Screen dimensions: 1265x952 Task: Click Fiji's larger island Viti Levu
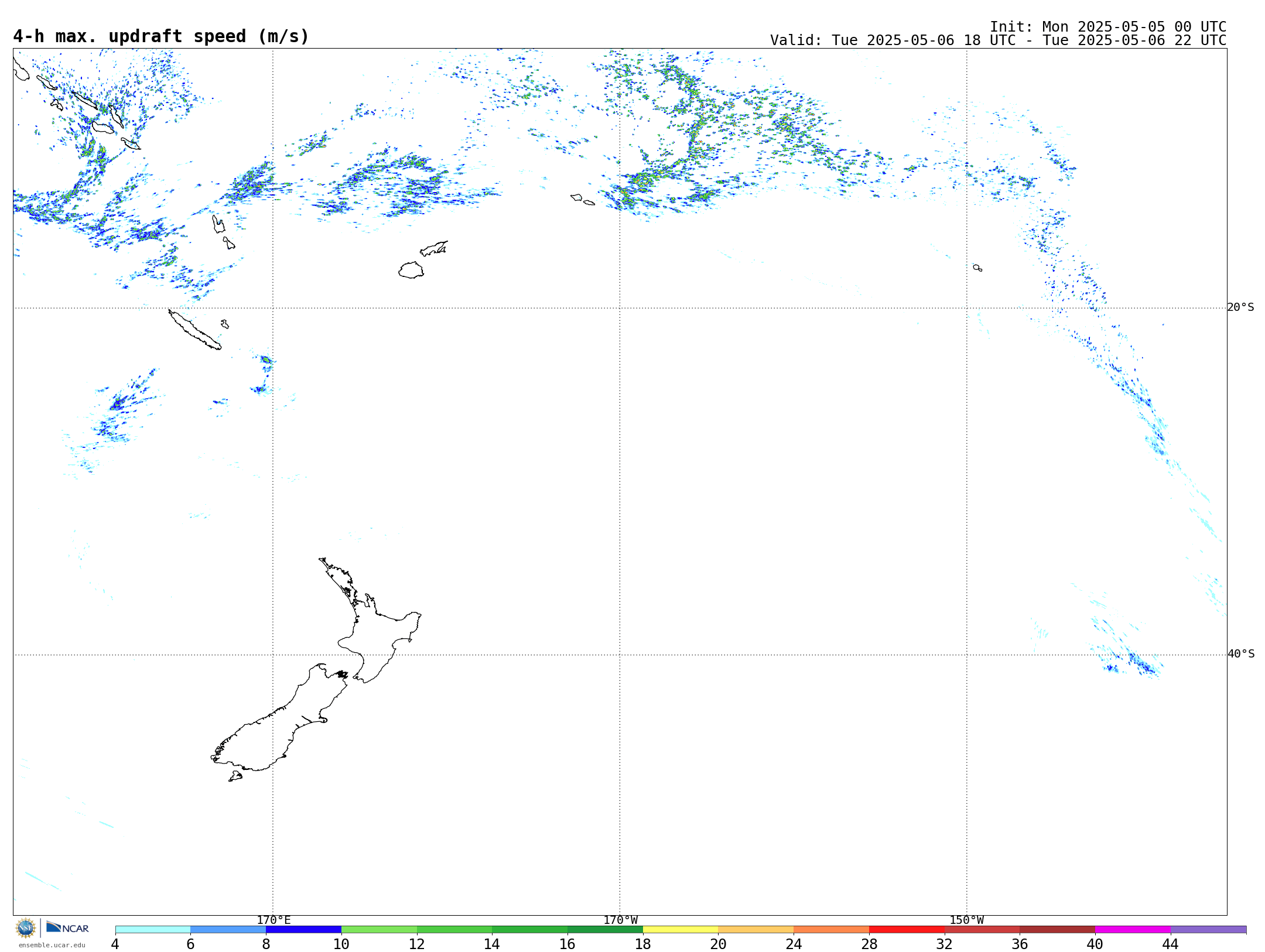tap(411, 270)
